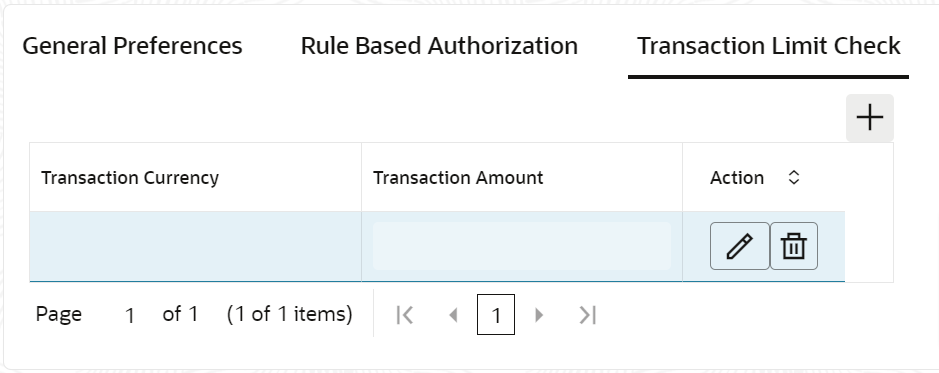
Task: Select the empty Transaction Currency cell
Action: tap(195, 246)
